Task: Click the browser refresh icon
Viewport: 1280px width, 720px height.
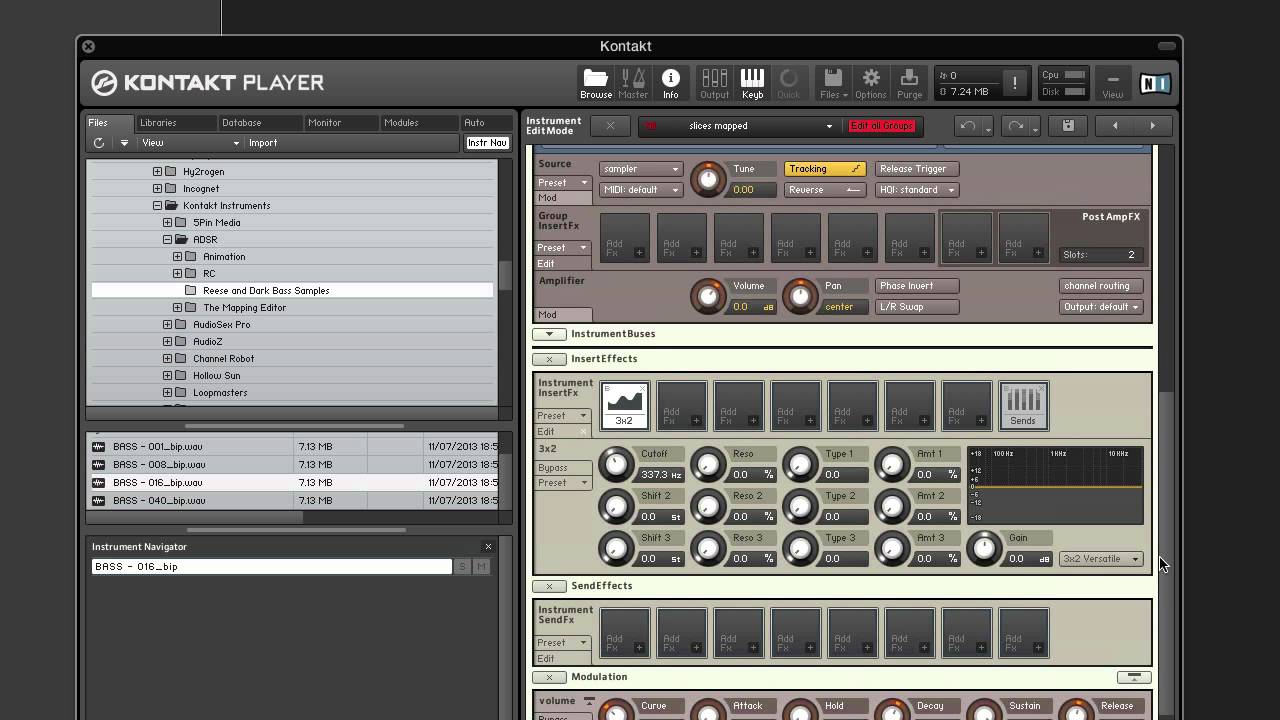Action: click(x=99, y=143)
